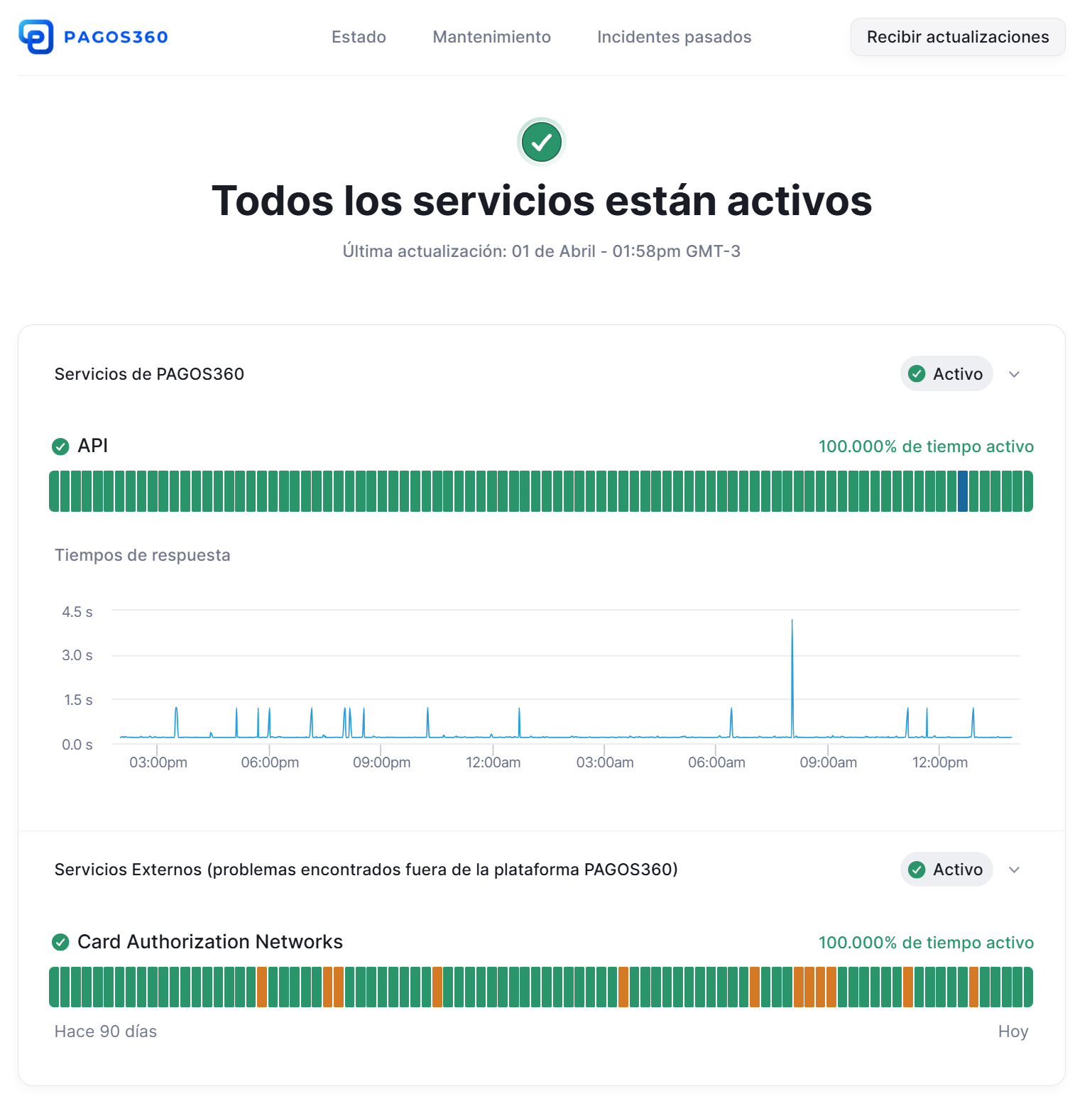
Task: Click the 12:00am axis label
Action: 493,762
